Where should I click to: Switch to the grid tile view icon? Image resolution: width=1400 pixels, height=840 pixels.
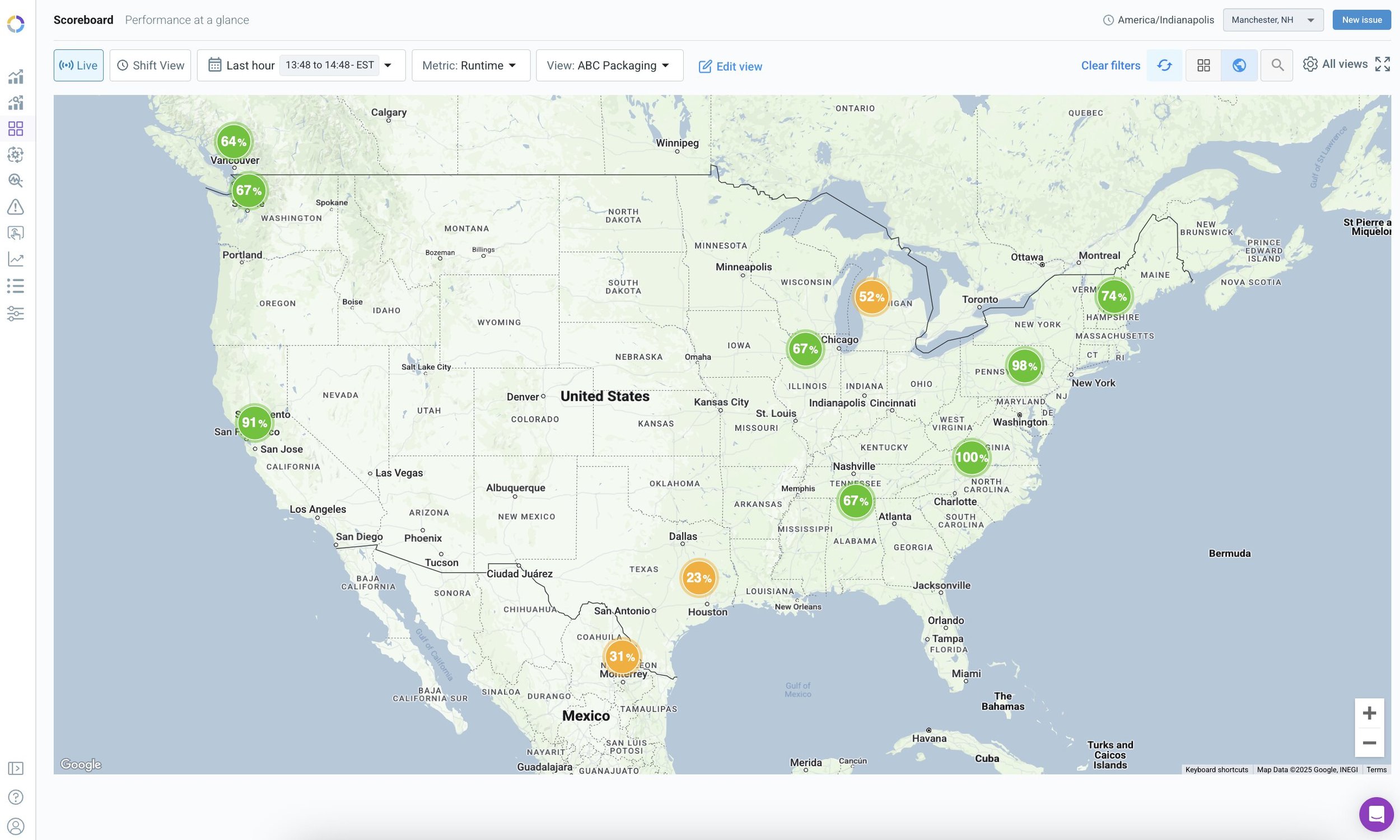1203,66
